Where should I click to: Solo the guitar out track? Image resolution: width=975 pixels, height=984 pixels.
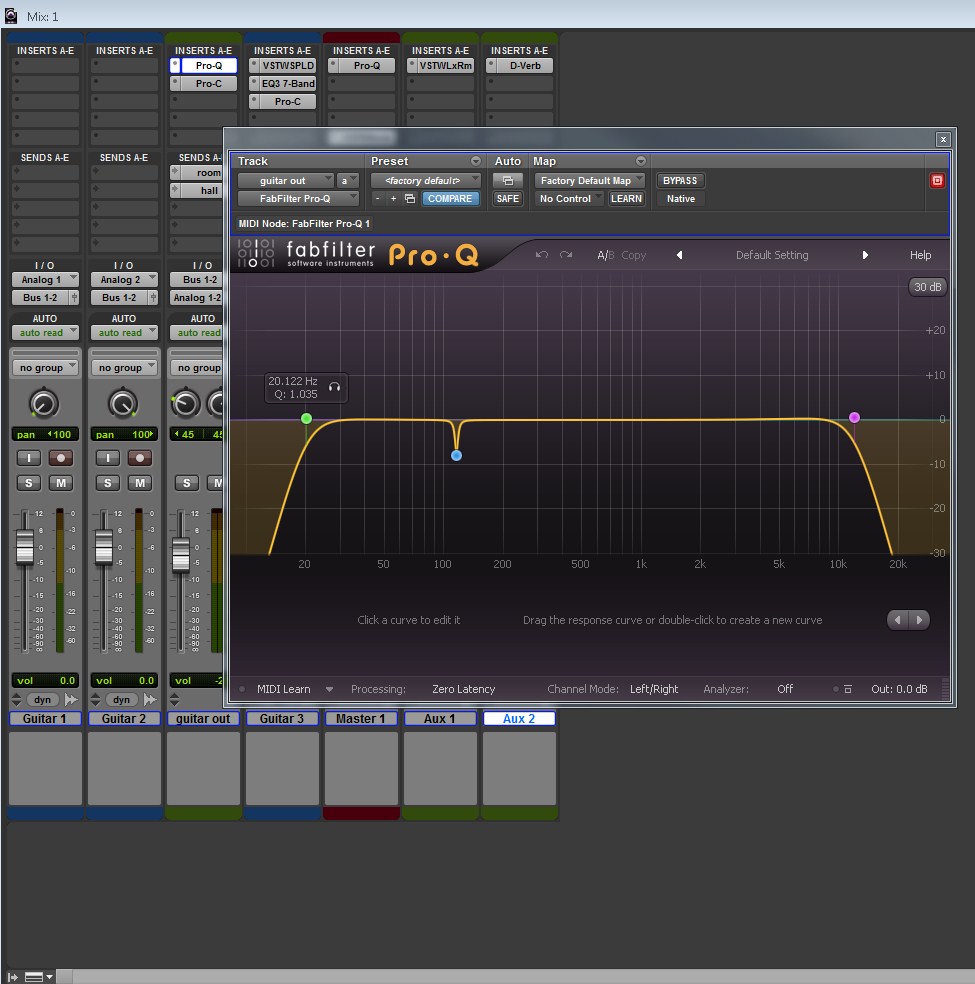pos(186,483)
